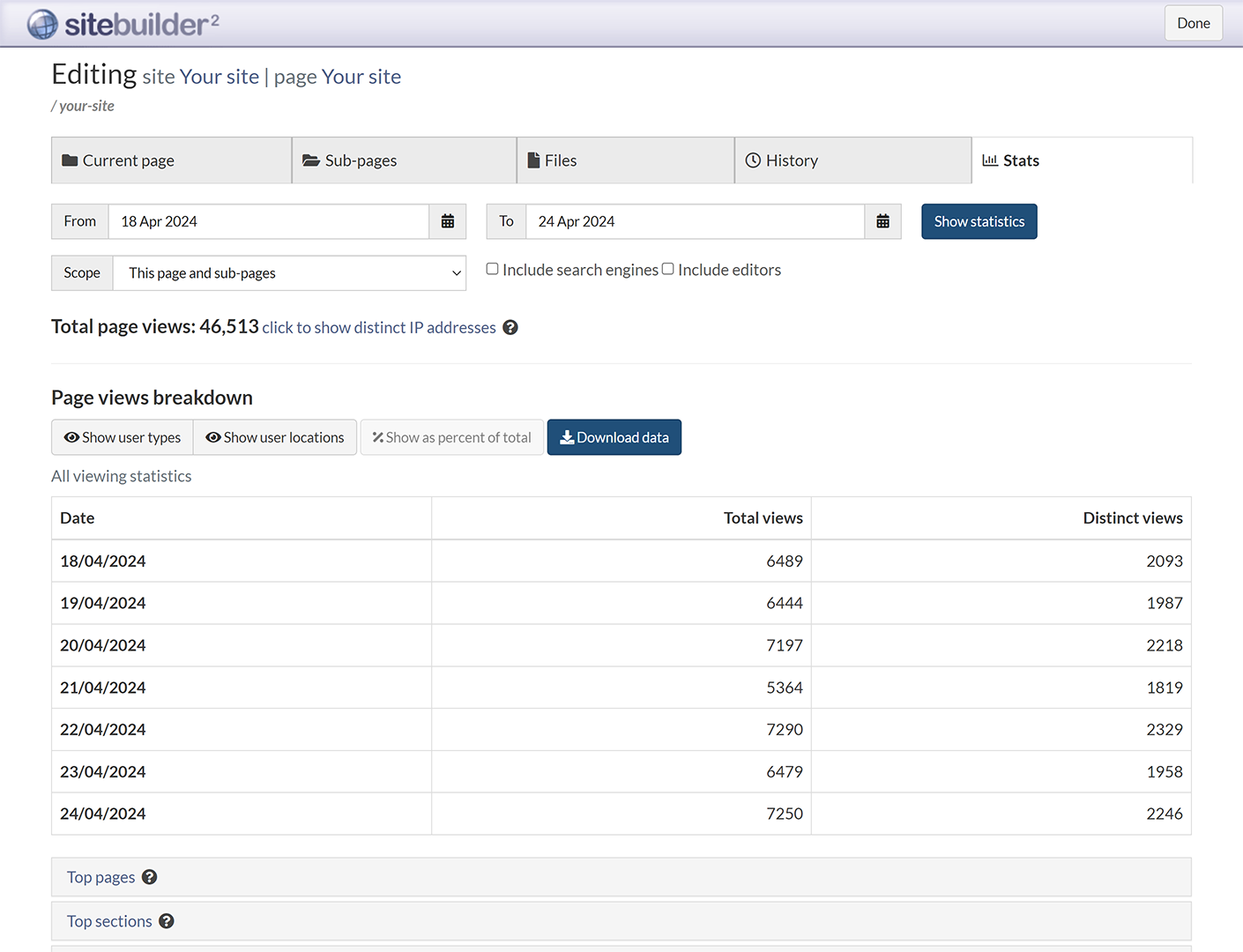Image resolution: width=1243 pixels, height=952 pixels.
Task: Enable Include search engines checkbox
Action: [x=493, y=269]
